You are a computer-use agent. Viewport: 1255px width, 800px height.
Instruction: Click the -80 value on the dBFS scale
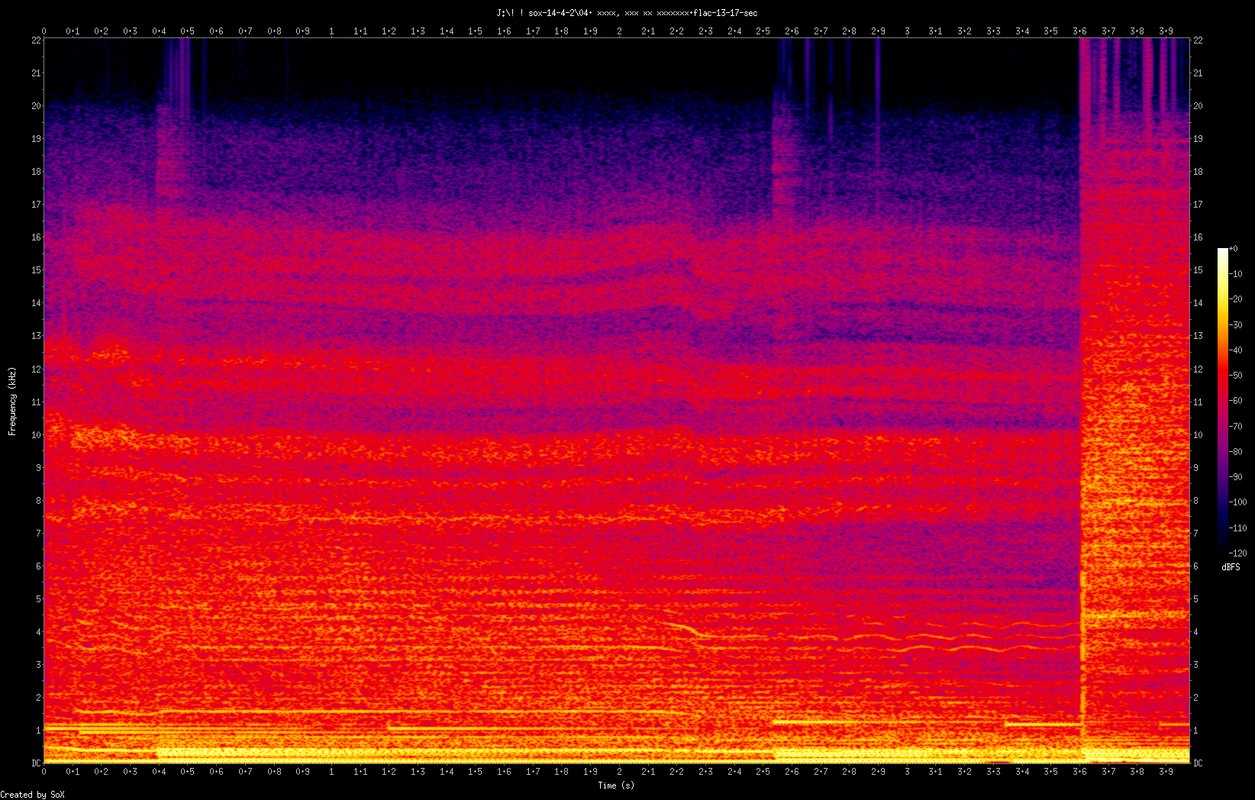pos(1236,451)
